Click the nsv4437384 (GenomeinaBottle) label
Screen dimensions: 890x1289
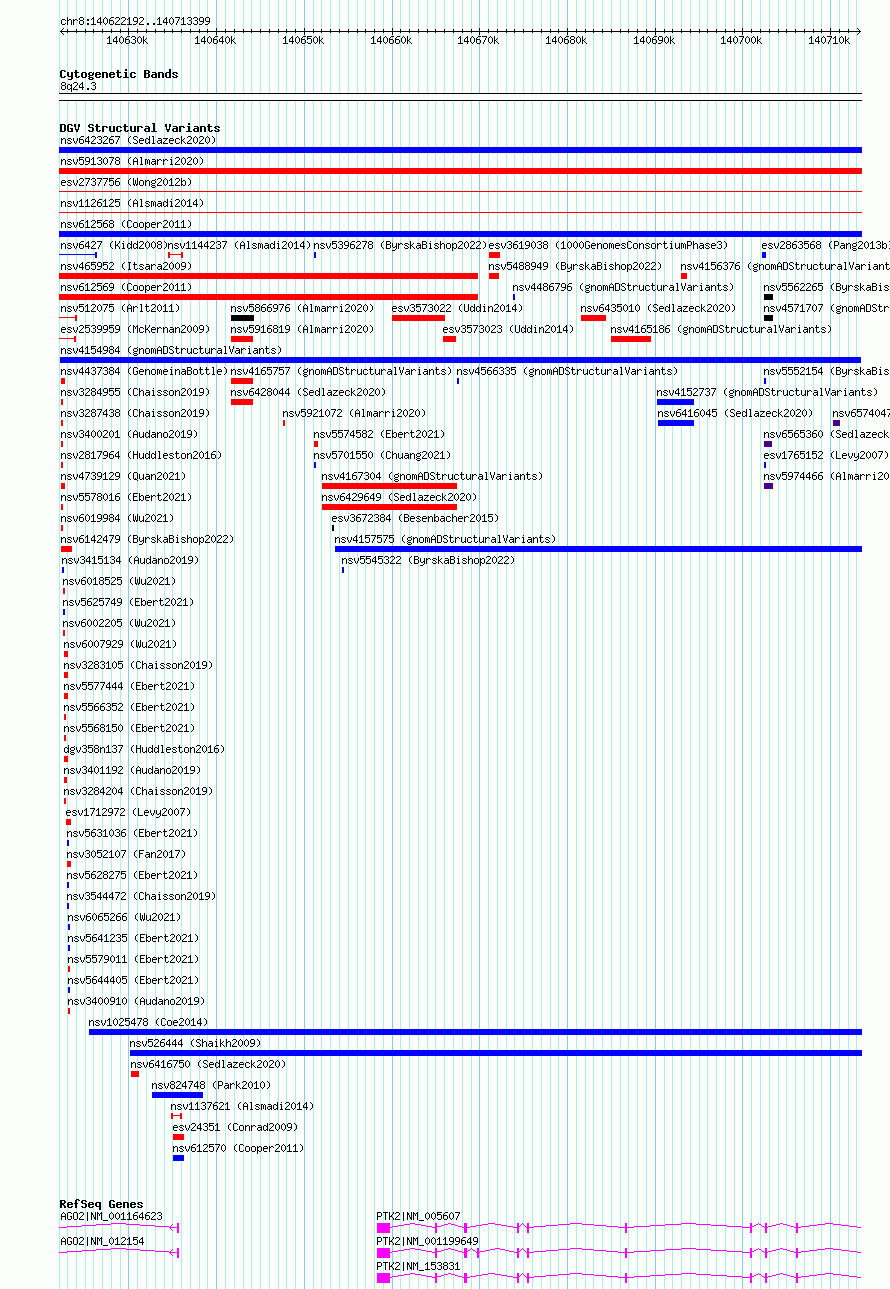pyautogui.click(x=144, y=371)
